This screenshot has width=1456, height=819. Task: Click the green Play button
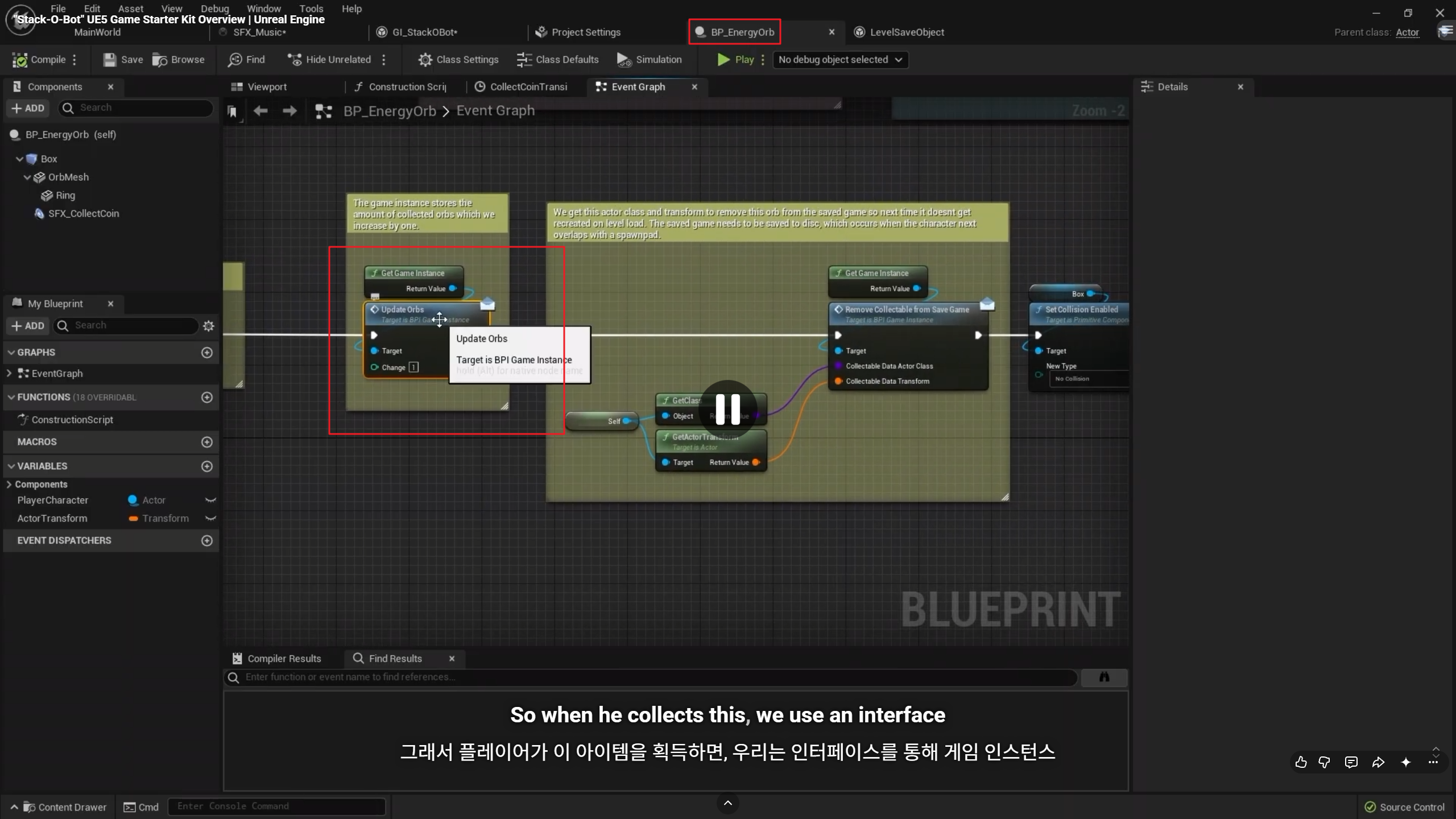pyautogui.click(x=735, y=60)
